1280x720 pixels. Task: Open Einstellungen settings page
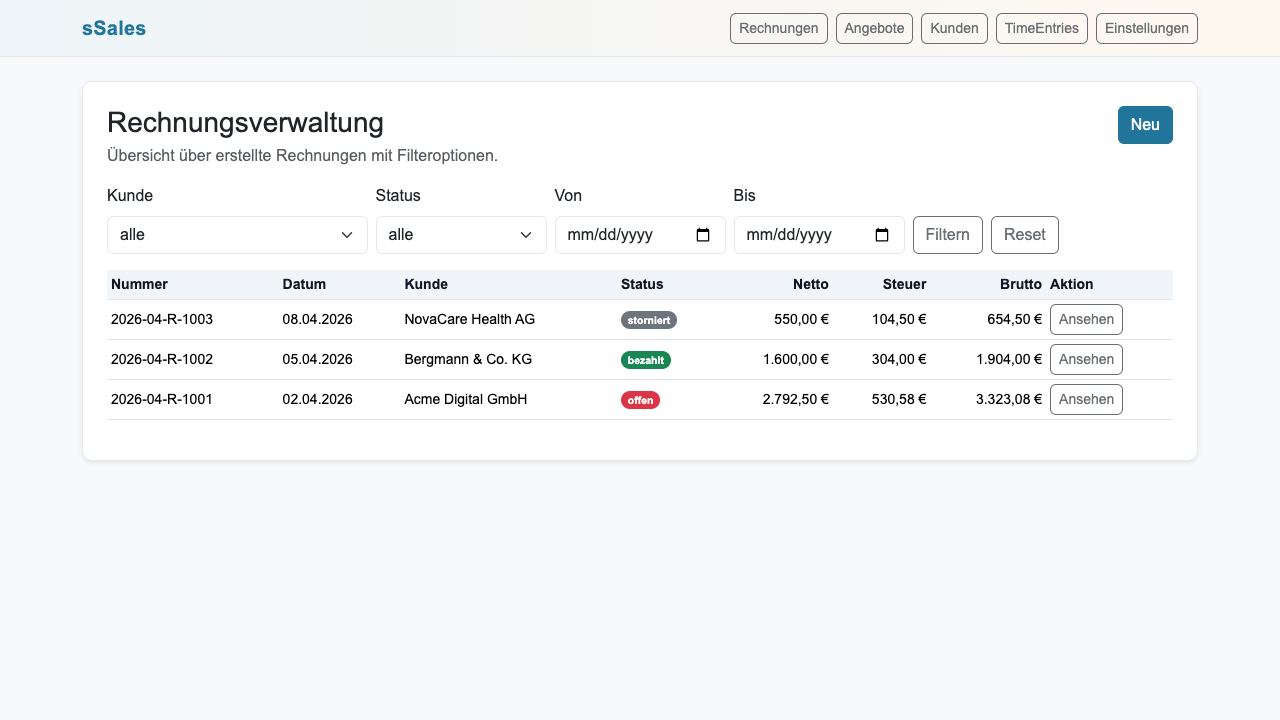point(1147,28)
